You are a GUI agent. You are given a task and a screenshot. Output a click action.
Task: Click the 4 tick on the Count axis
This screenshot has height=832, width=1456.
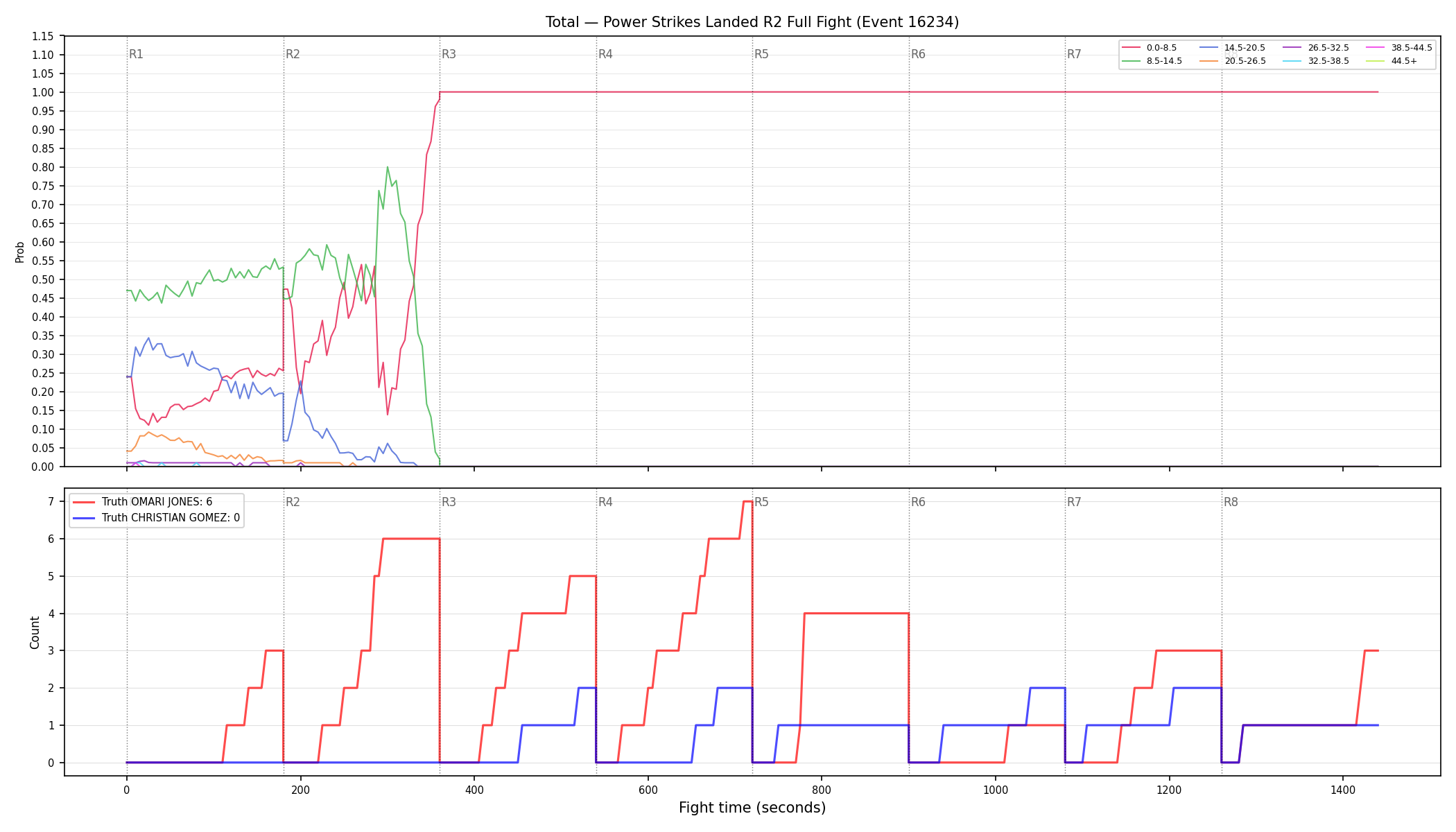(51, 614)
